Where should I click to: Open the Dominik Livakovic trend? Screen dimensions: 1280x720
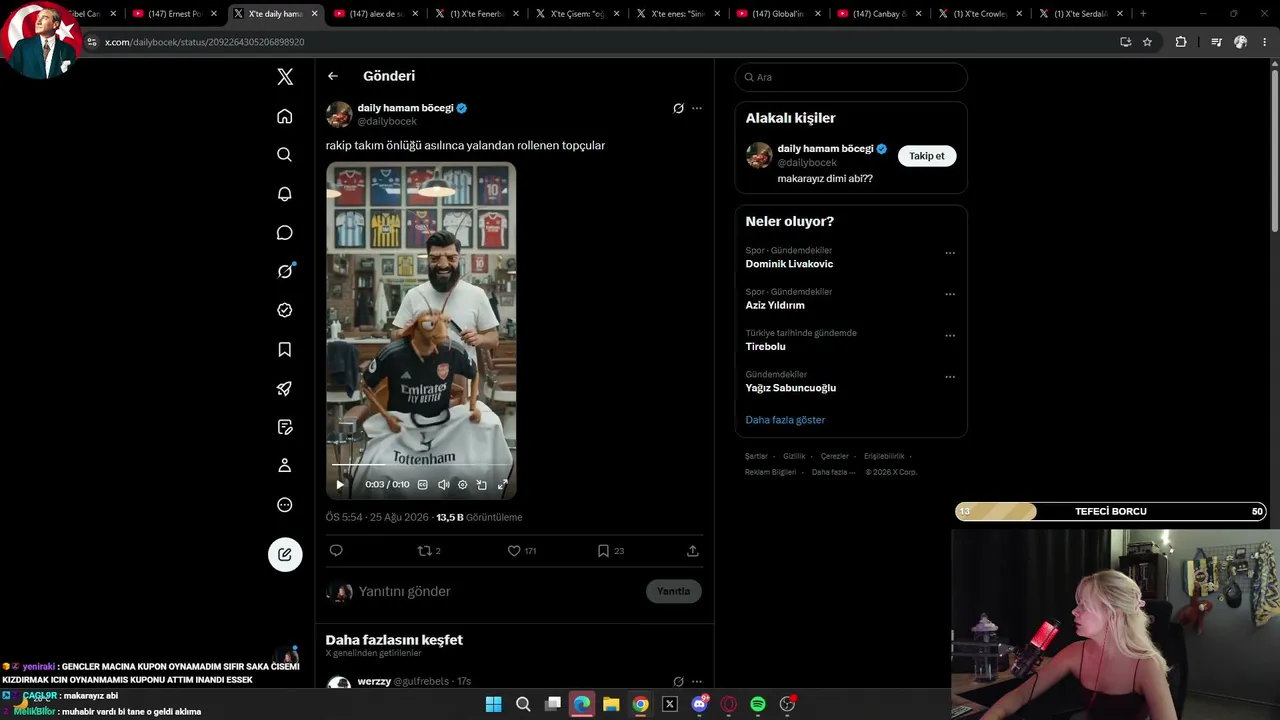coord(789,264)
